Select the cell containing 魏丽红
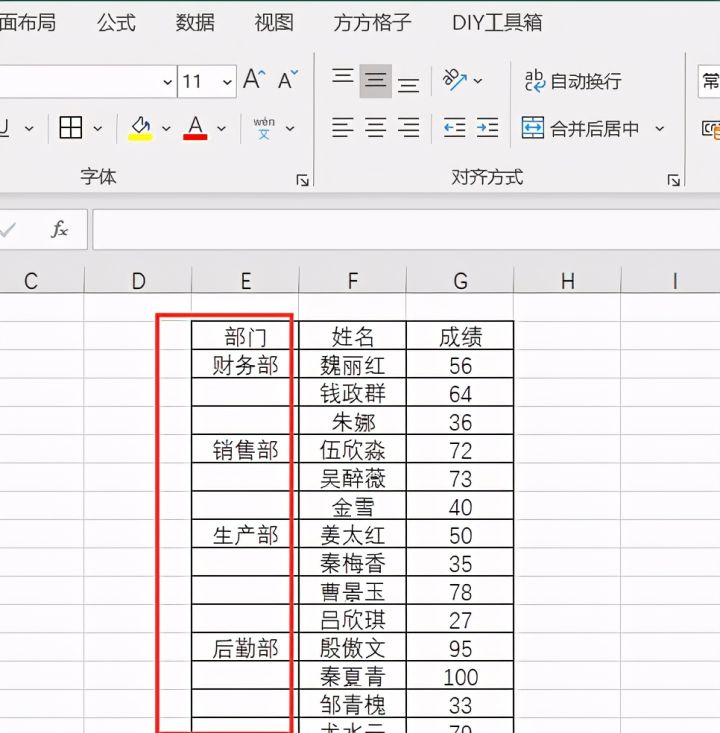This screenshot has width=720, height=733. click(353, 364)
